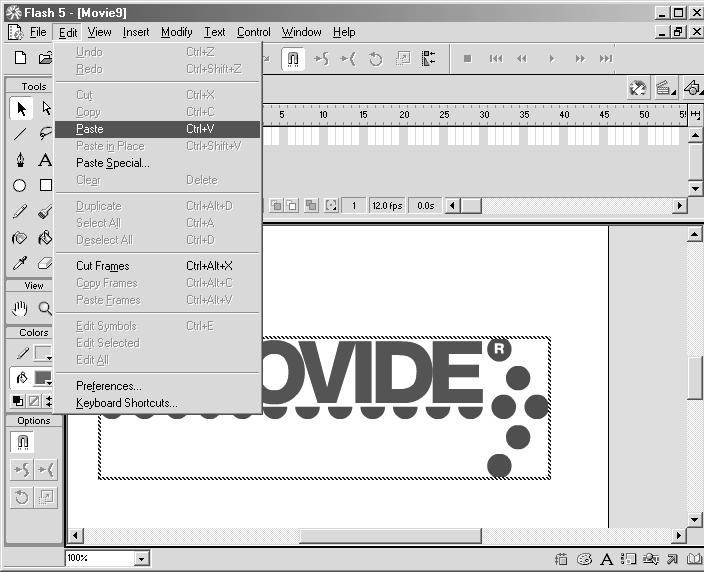This screenshot has height=572, width=704.
Task: Select the Arrow tool in Tools
Action: (x=21, y=108)
